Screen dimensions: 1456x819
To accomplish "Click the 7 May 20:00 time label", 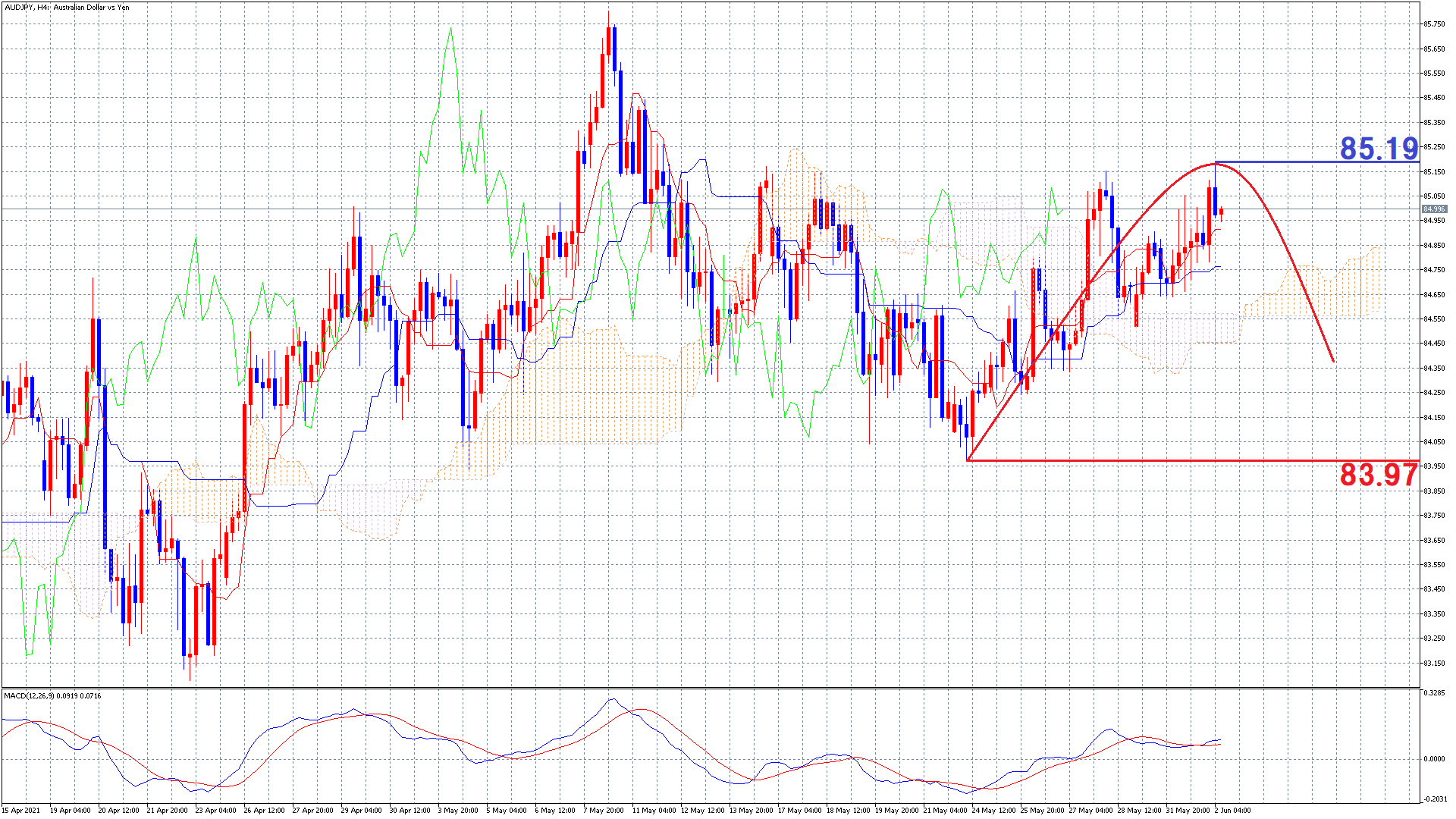I will point(604,810).
